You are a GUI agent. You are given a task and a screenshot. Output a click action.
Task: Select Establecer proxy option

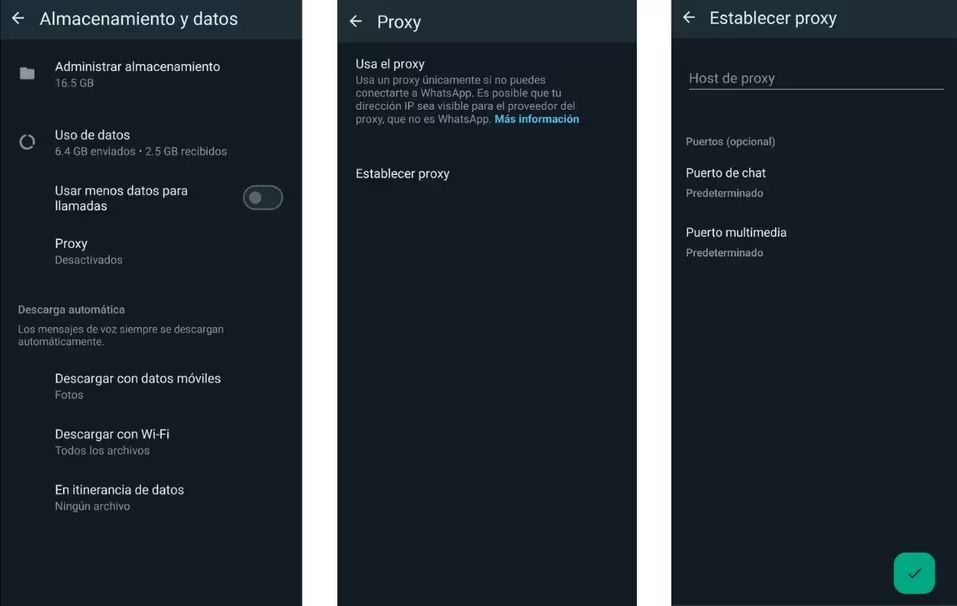(402, 174)
